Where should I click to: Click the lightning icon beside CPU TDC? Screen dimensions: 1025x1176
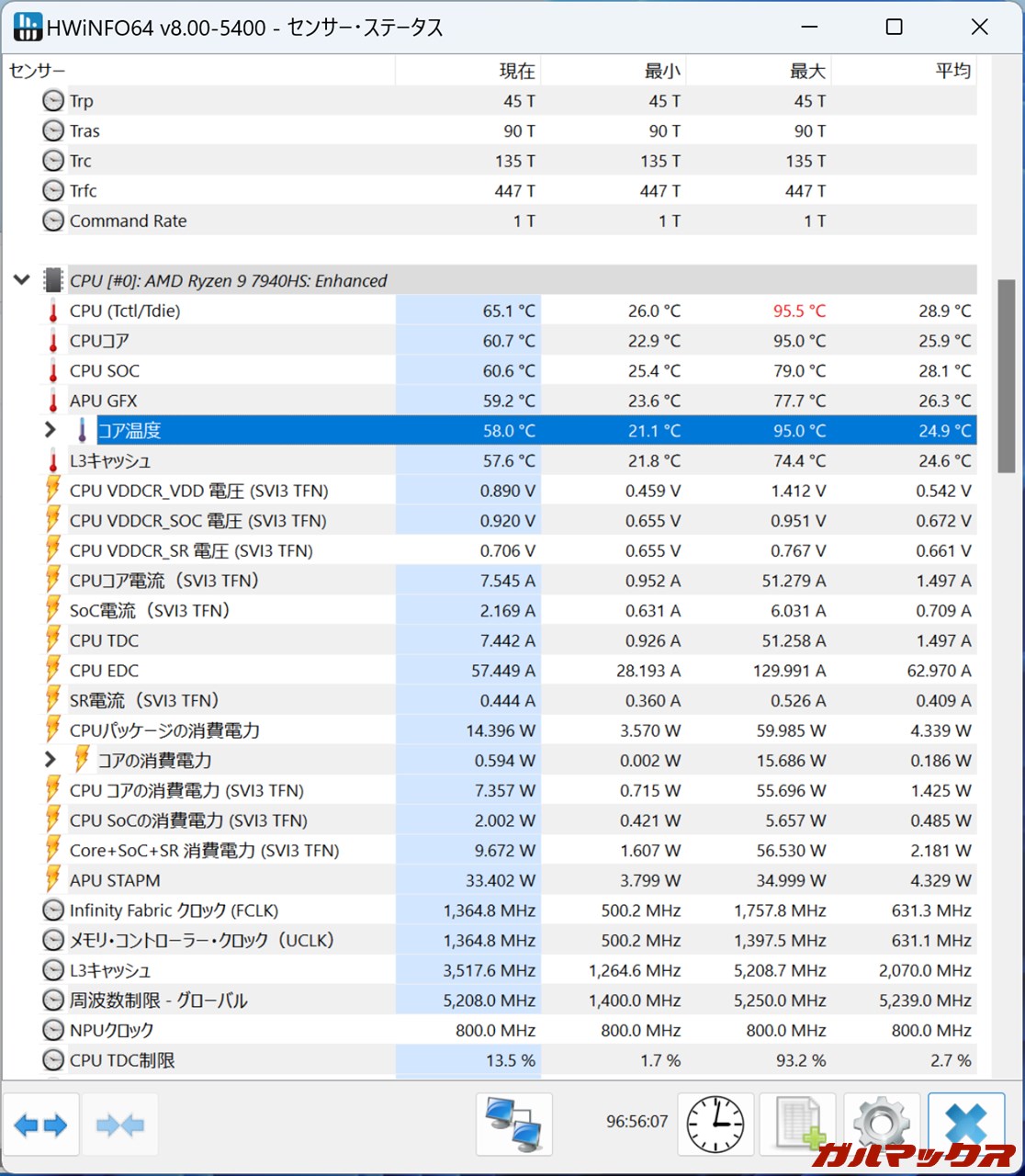pos(53,641)
